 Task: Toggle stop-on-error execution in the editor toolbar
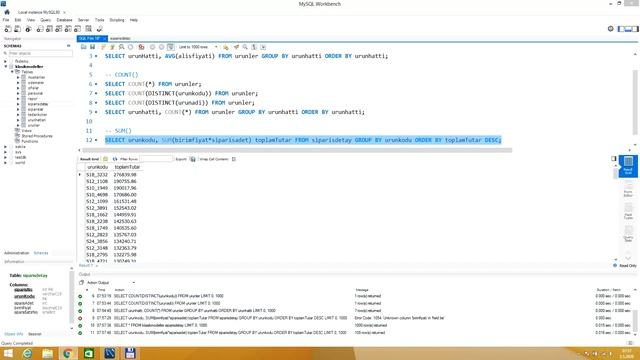click(141, 47)
